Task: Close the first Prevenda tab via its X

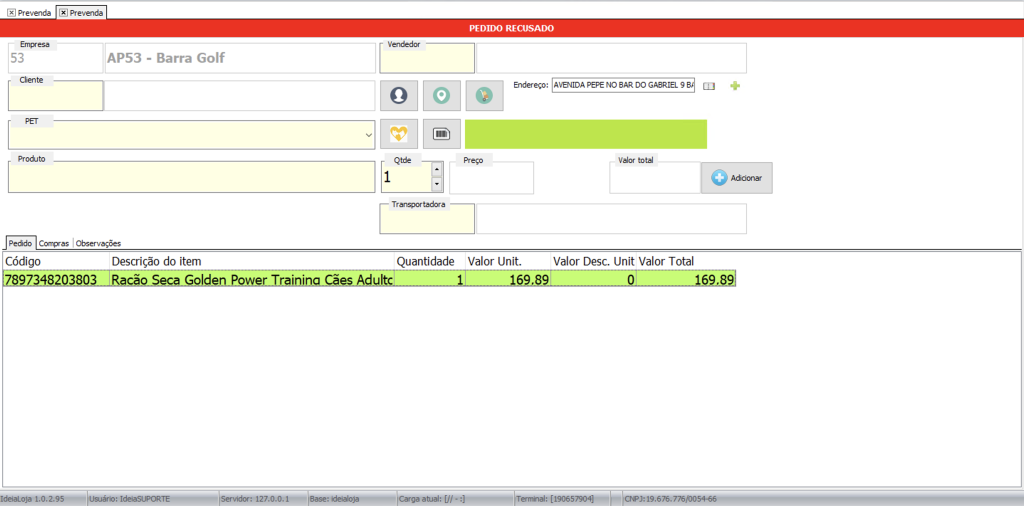Action: coord(10,12)
